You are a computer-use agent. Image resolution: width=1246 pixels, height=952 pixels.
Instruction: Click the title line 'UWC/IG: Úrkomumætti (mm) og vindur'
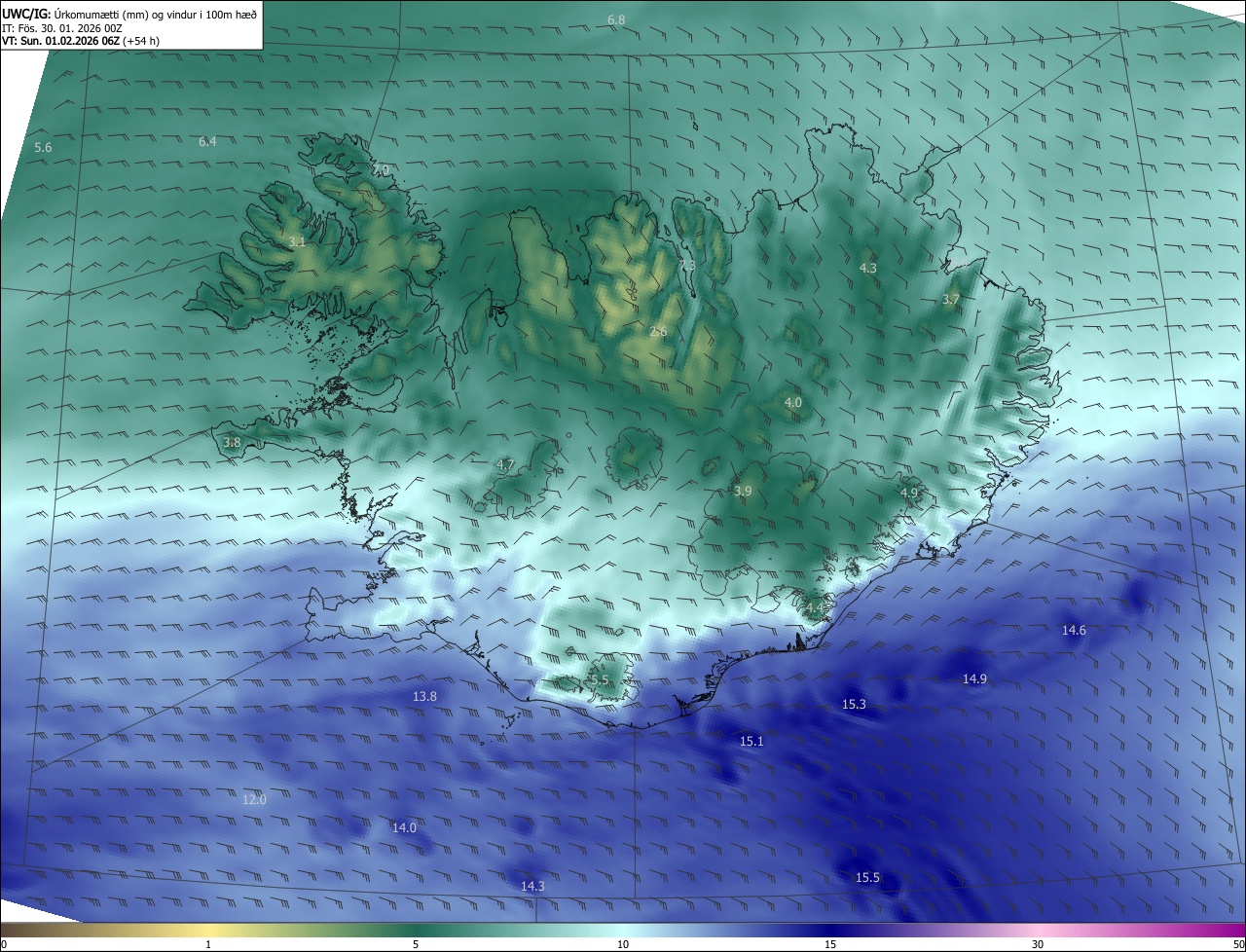pyautogui.click(x=129, y=14)
